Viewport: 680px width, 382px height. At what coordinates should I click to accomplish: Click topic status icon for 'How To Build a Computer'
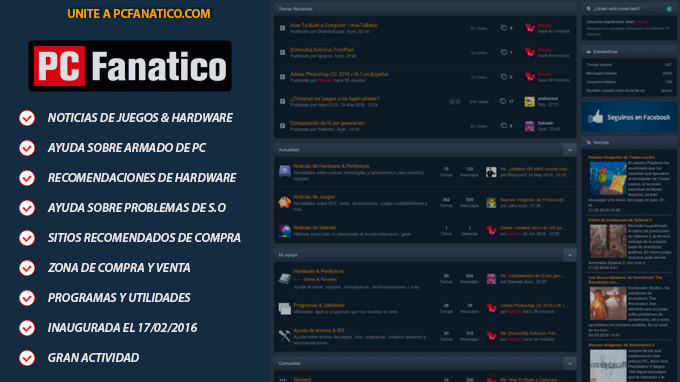(282, 28)
